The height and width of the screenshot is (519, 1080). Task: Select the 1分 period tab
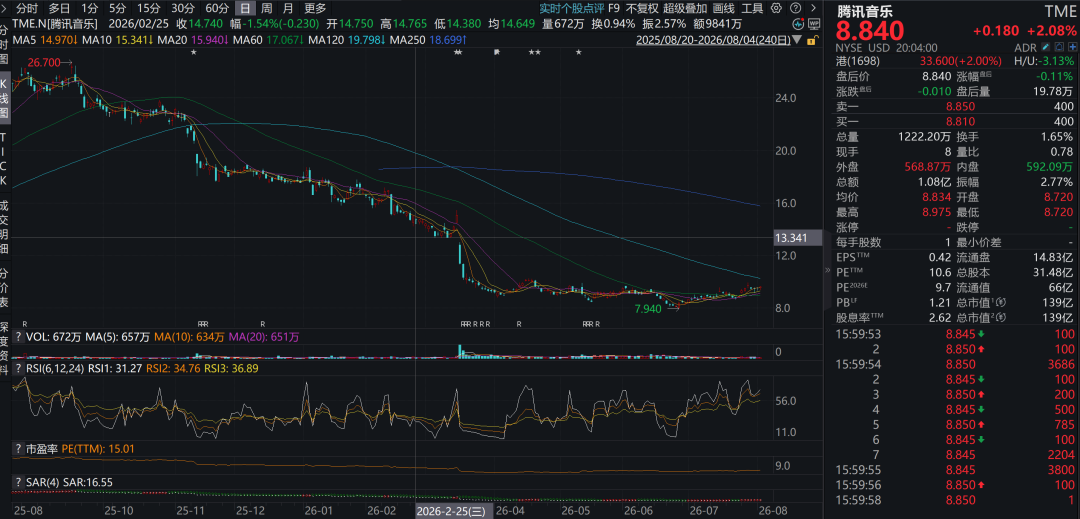(x=90, y=9)
